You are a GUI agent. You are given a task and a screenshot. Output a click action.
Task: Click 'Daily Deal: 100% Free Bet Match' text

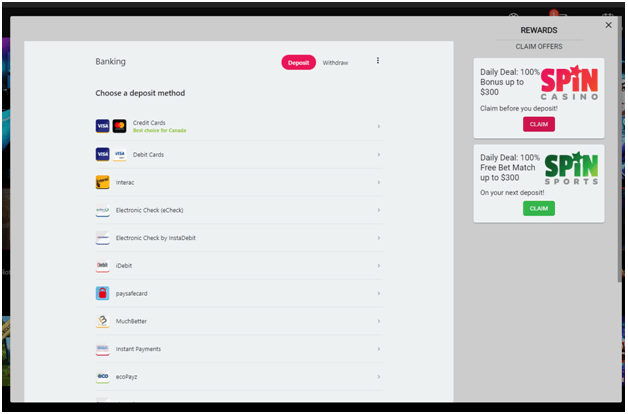(509, 168)
